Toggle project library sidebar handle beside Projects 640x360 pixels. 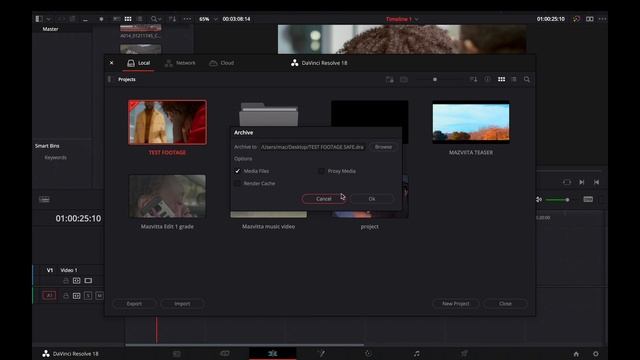click(x=109, y=79)
